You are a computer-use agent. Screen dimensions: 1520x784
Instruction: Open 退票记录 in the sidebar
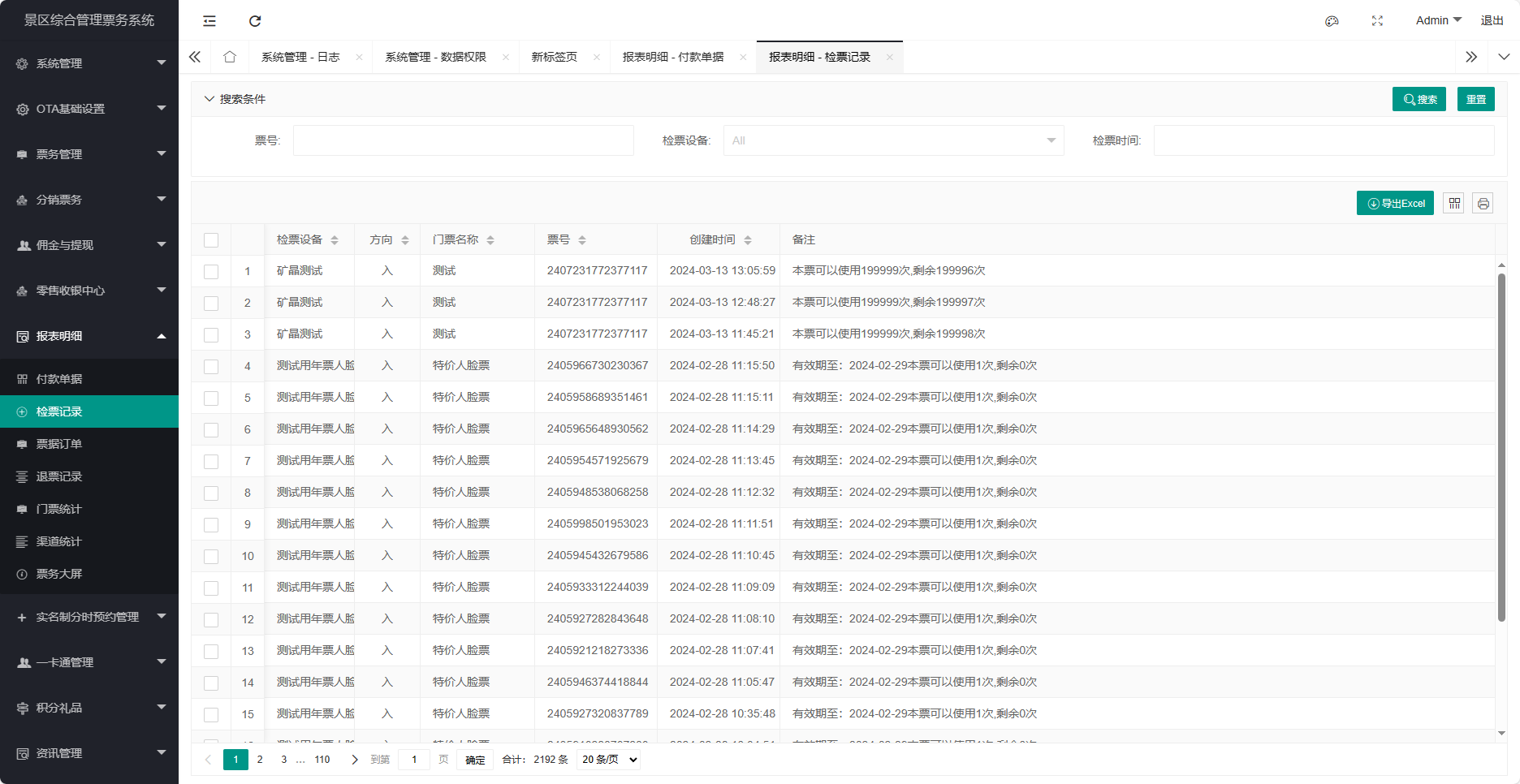[x=89, y=476]
